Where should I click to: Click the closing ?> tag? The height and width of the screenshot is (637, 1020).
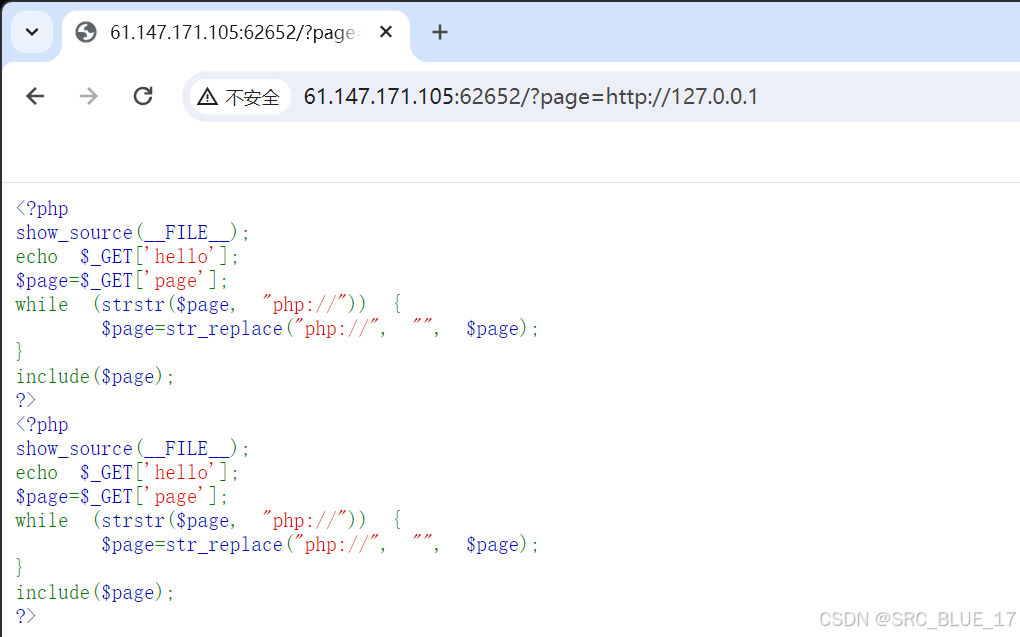tap(24, 400)
